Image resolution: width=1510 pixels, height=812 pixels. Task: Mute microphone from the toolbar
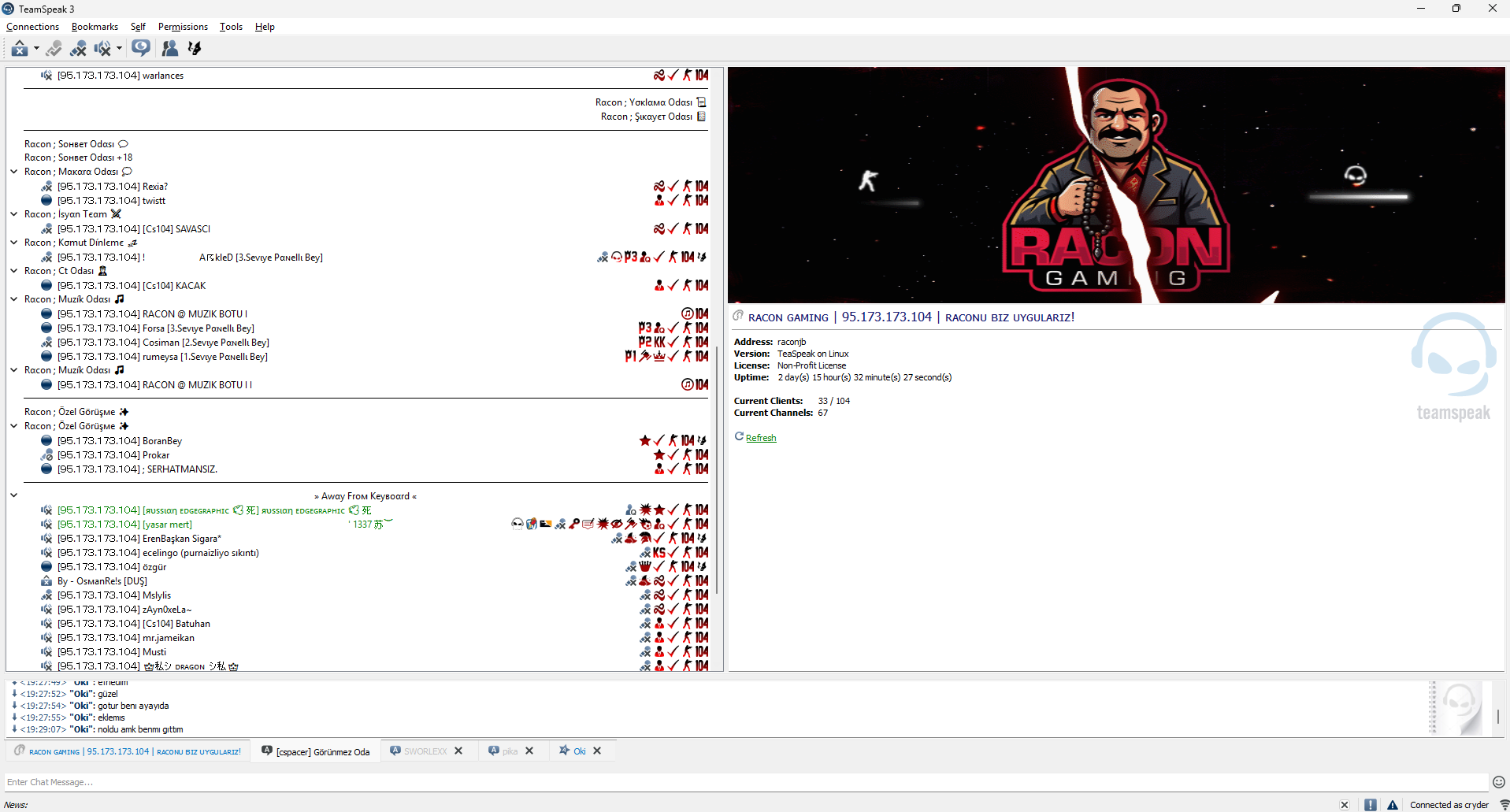click(x=78, y=49)
